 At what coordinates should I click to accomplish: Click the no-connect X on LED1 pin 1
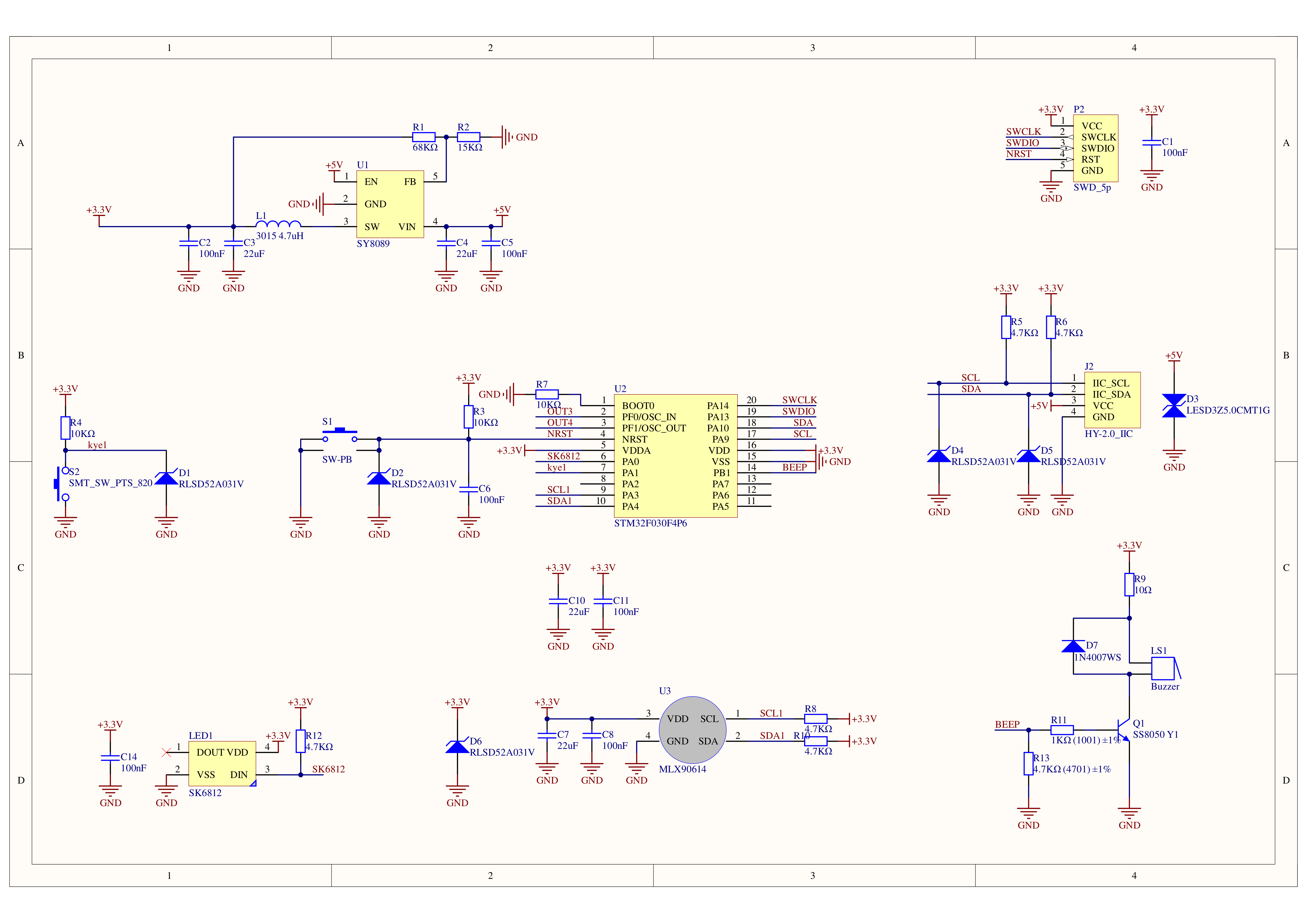pyautogui.click(x=166, y=752)
